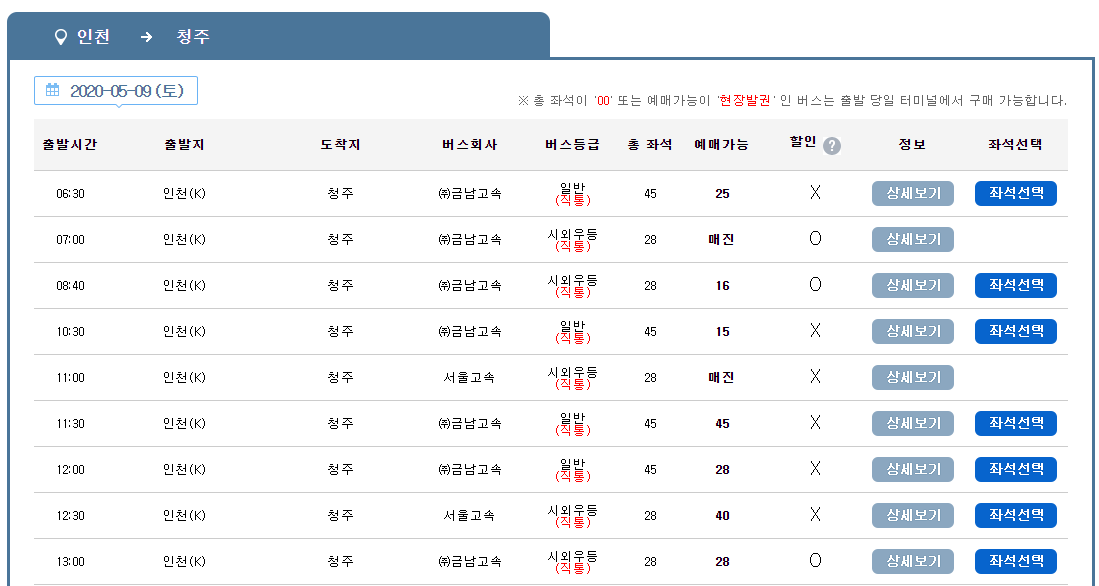Click the 11:00 departure time
The image size is (1099, 586).
(x=70, y=378)
